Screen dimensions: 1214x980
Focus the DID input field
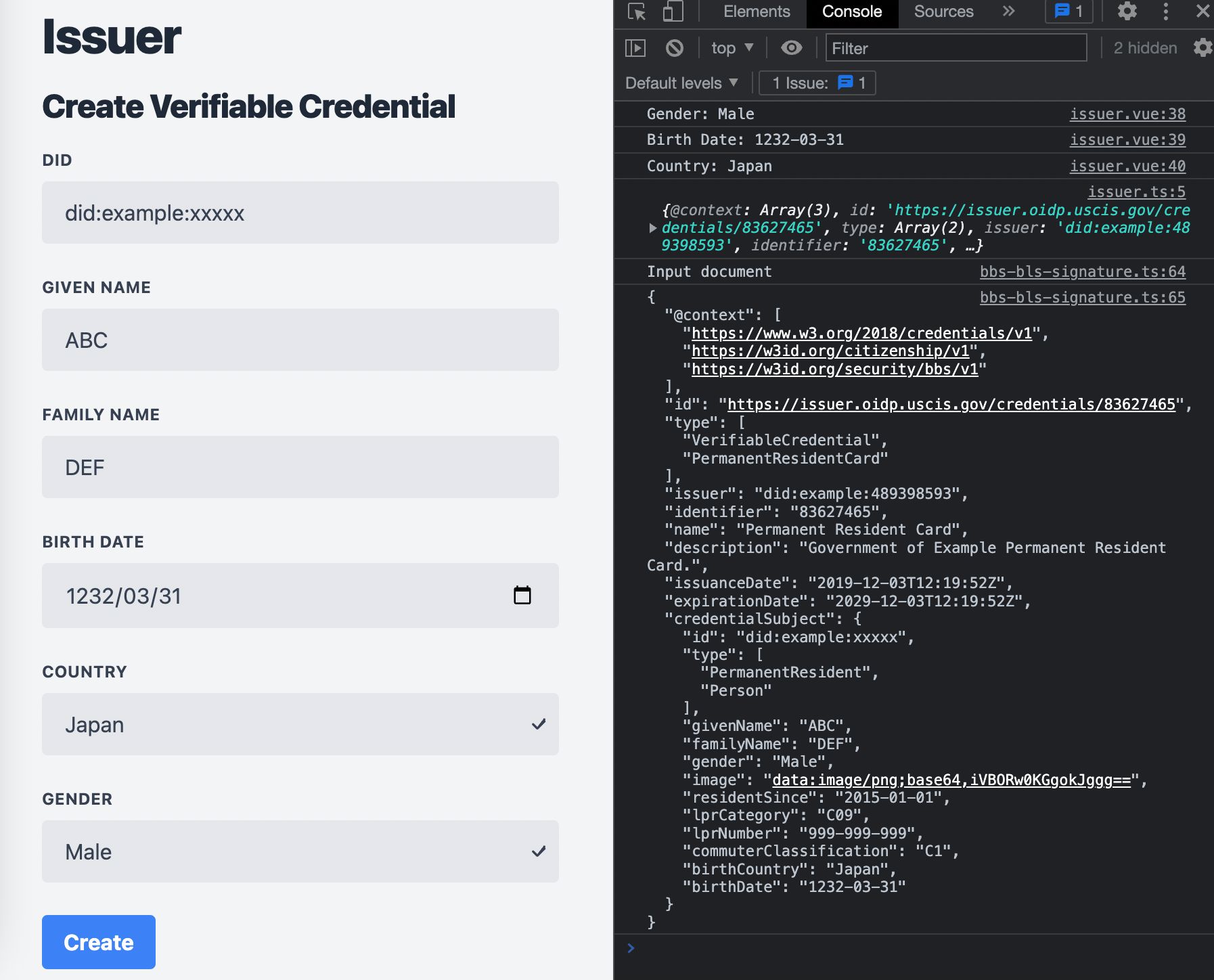pyautogui.click(x=300, y=213)
